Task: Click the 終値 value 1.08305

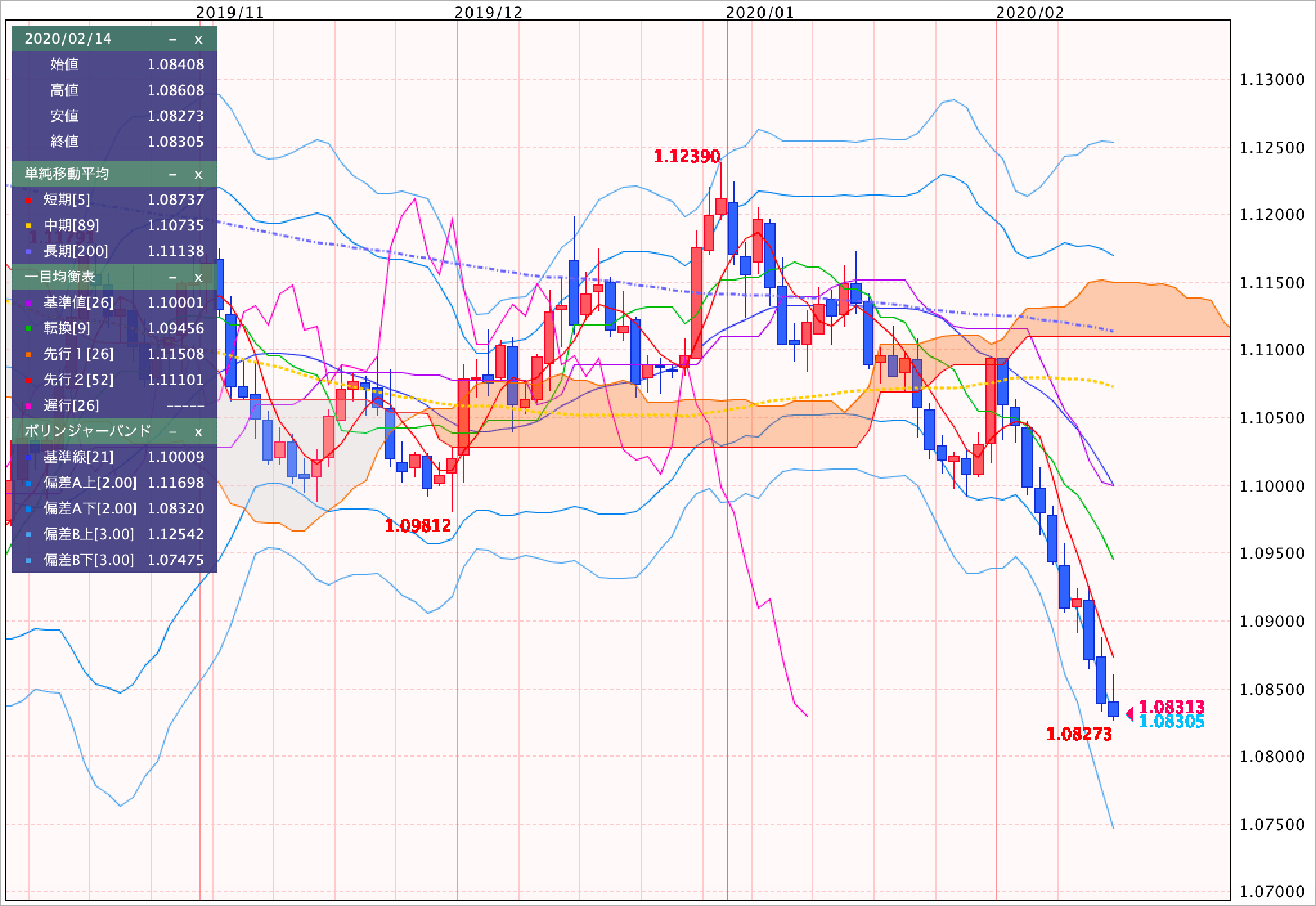Action: click(x=176, y=142)
